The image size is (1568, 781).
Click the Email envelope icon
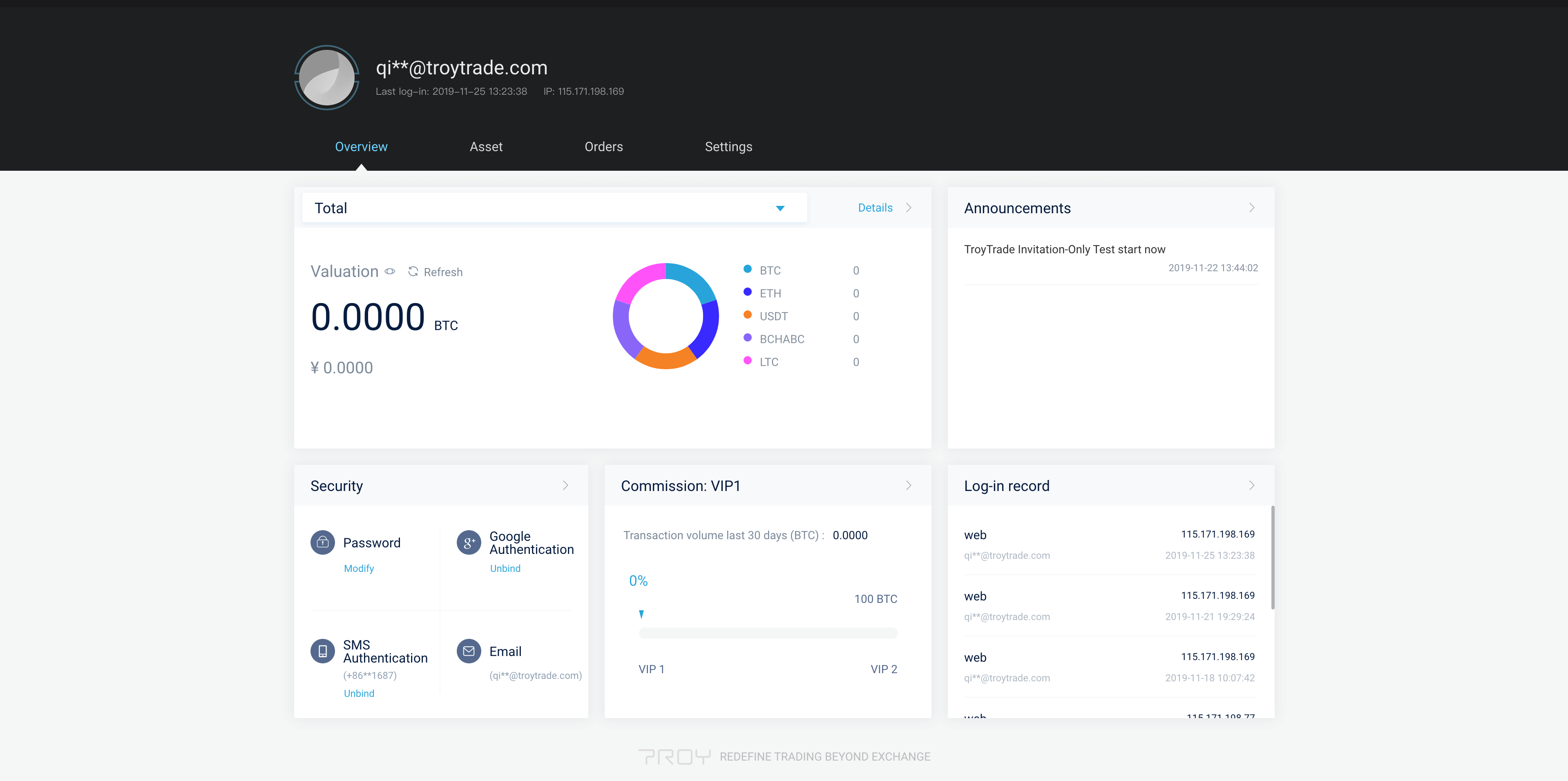[469, 651]
